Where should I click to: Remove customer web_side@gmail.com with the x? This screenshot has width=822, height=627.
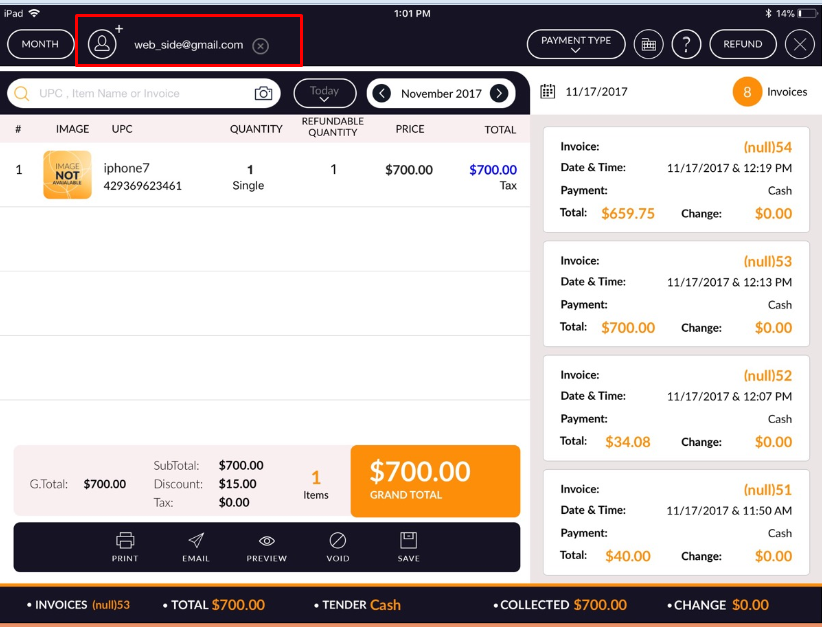[x=260, y=45]
